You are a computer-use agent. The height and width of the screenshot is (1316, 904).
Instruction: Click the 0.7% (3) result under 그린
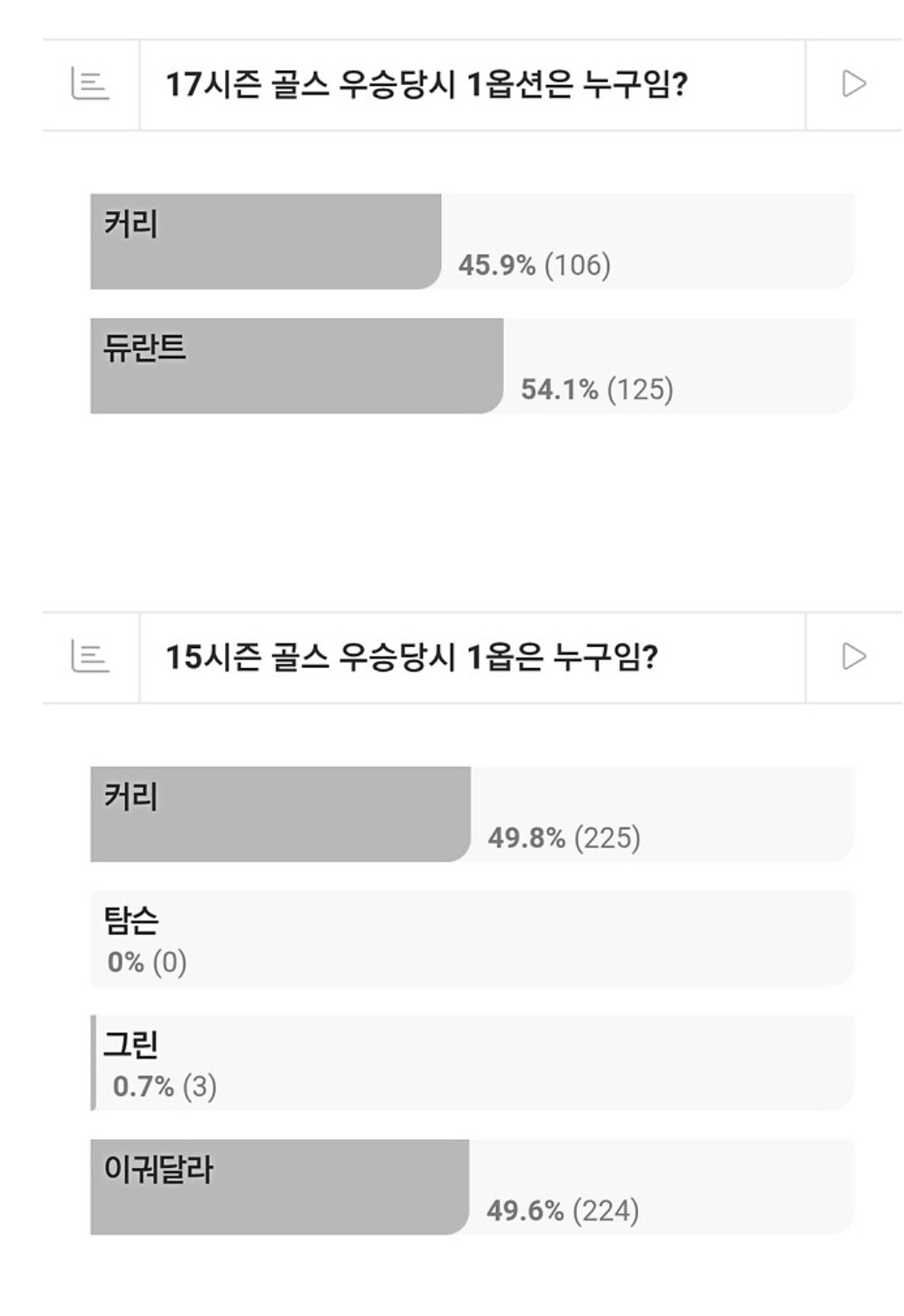click(x=165, y=1086)
